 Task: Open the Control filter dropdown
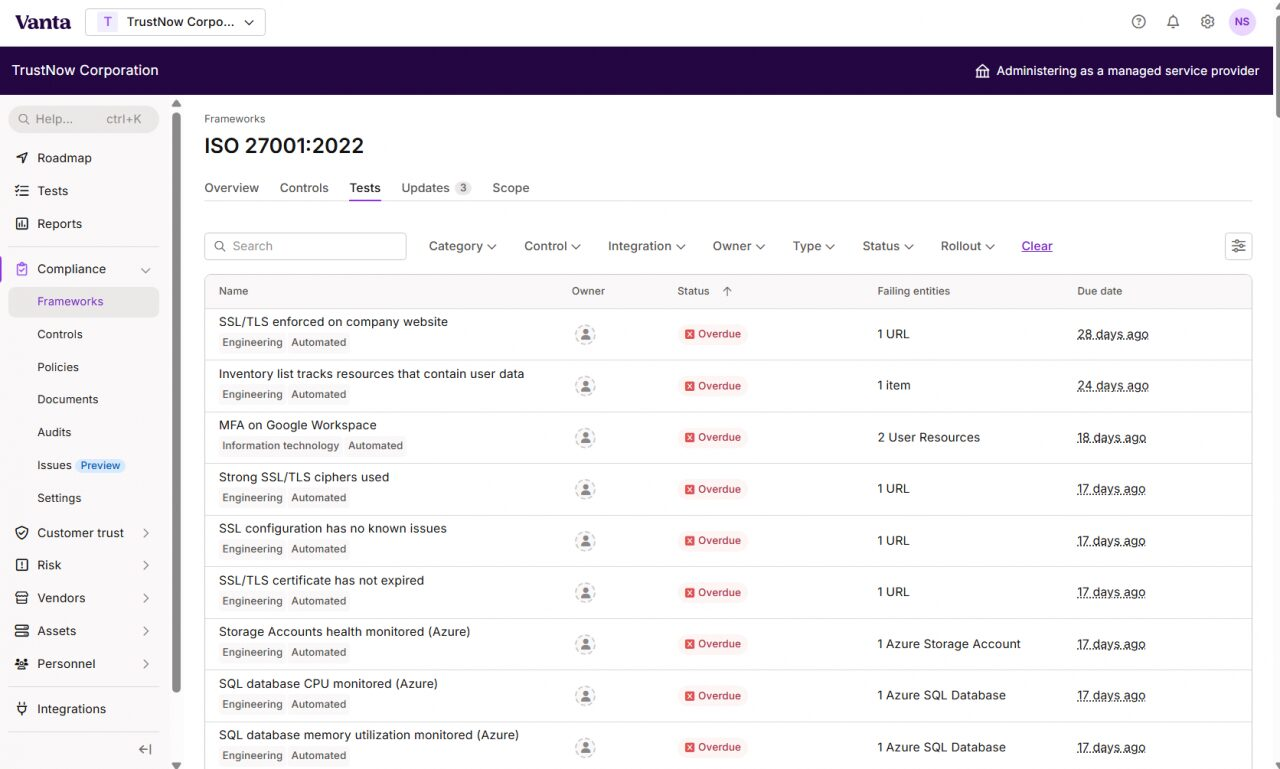552,246
